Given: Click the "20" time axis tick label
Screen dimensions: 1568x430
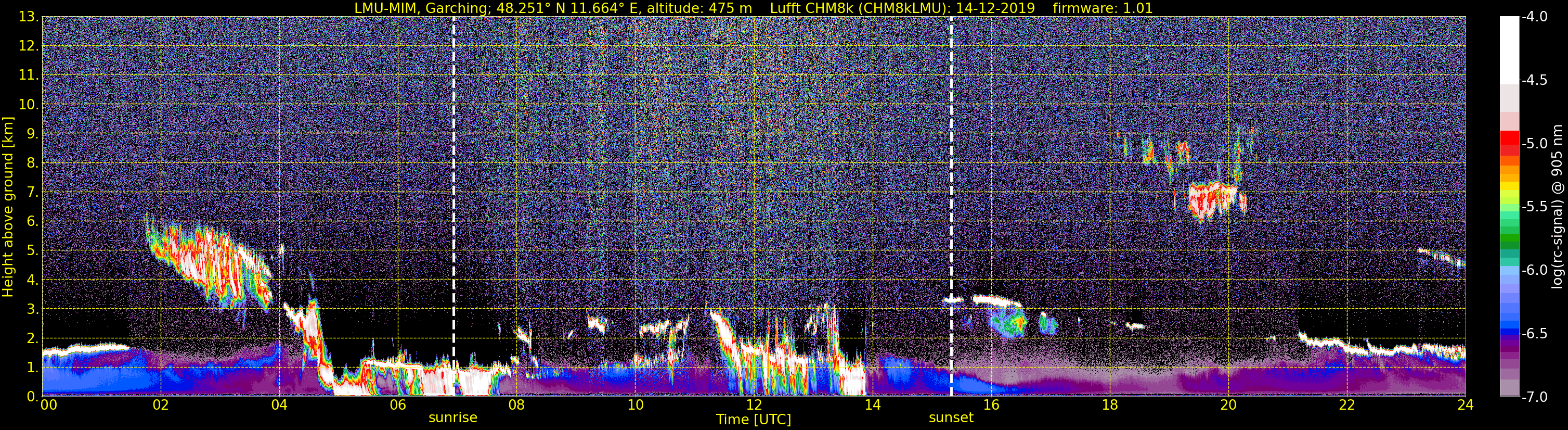Looking at the screenshot, I should 1228,405.
